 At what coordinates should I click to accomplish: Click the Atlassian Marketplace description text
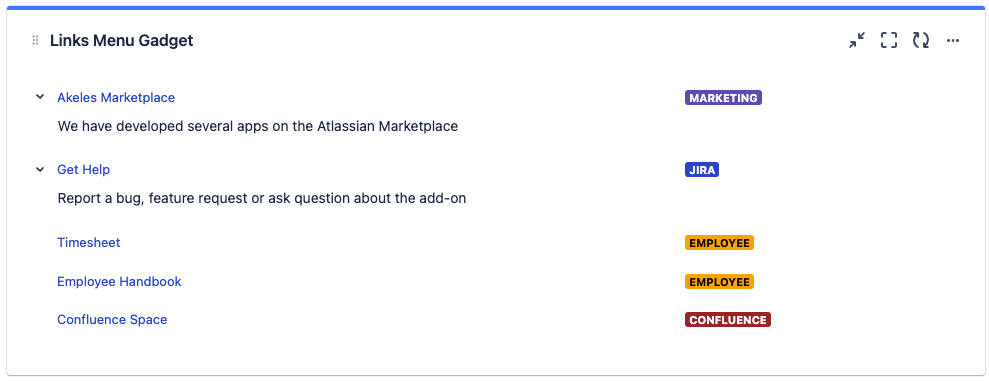pyautogui.click(x=257, y=126)
